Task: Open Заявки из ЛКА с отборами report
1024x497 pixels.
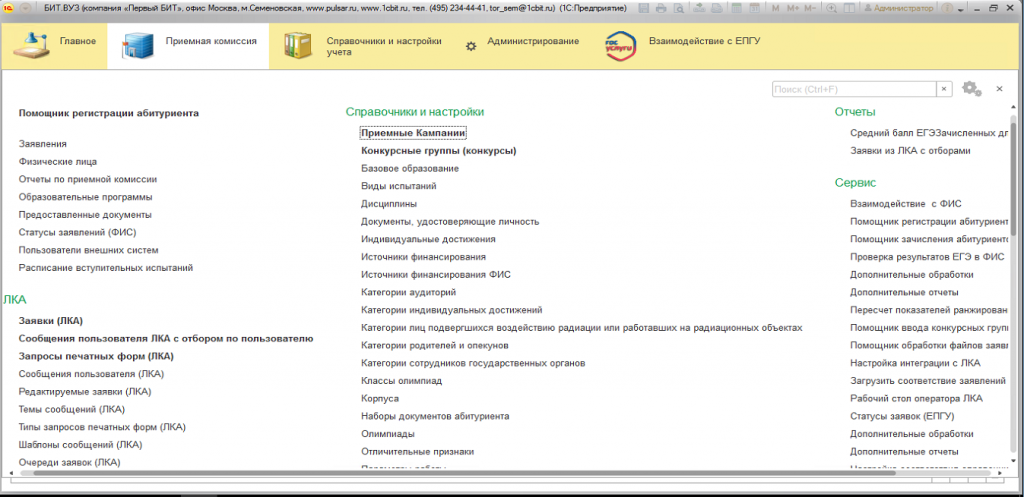Action: [910, 150]
